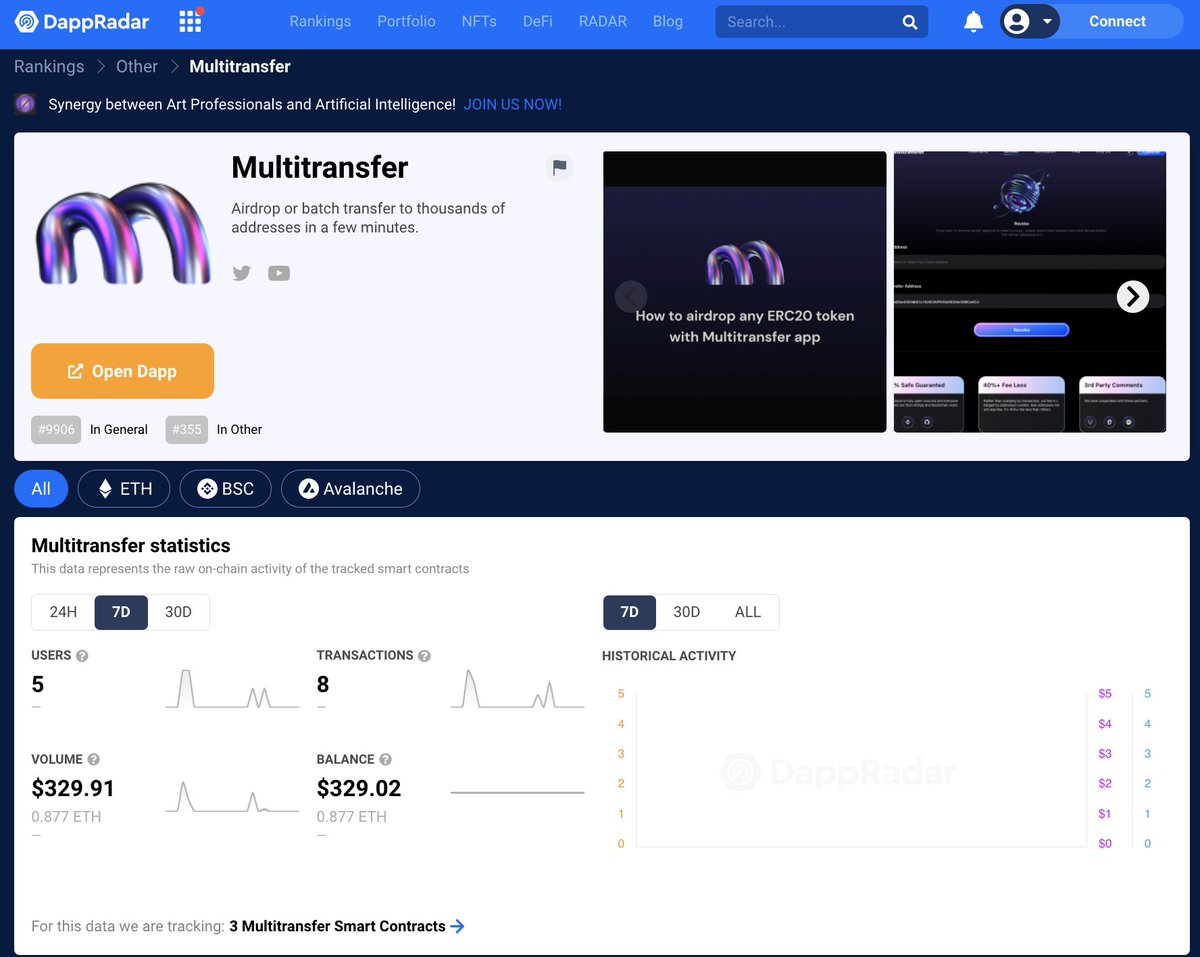
Task: Click the Multitransfer breadcrumb text
Action: [240, 67]
